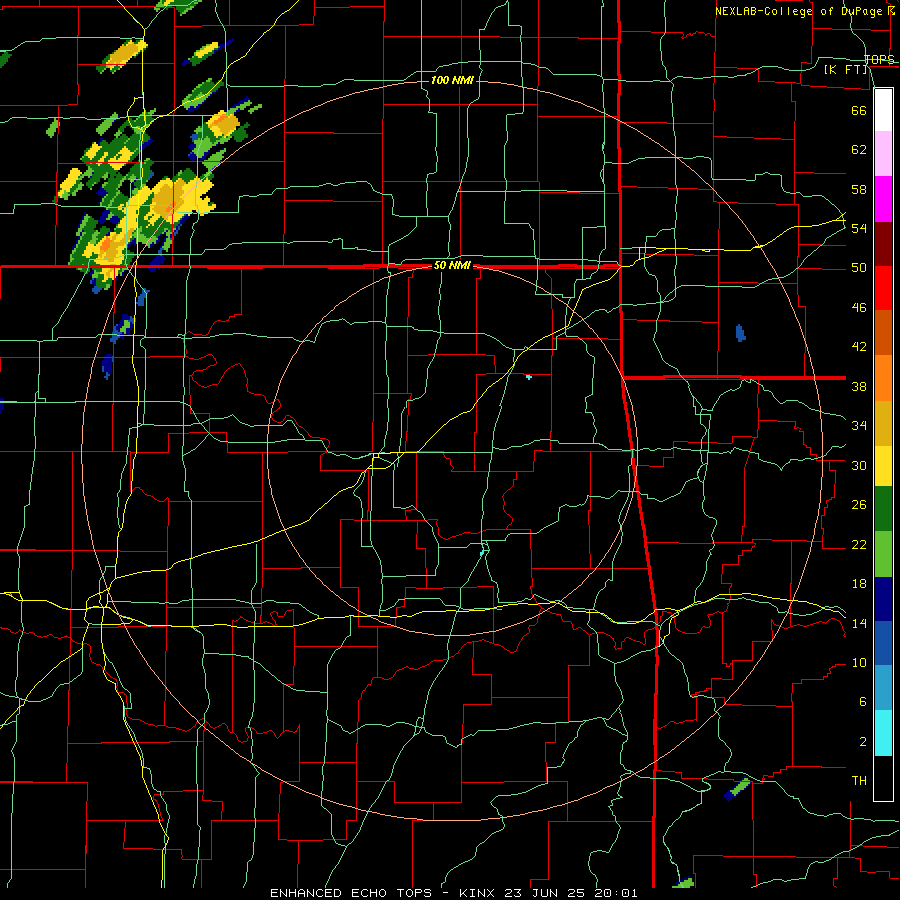Click the navy blue legend color band
The image size is (900, 900).
pyautogui.click(x=883, y=599)
